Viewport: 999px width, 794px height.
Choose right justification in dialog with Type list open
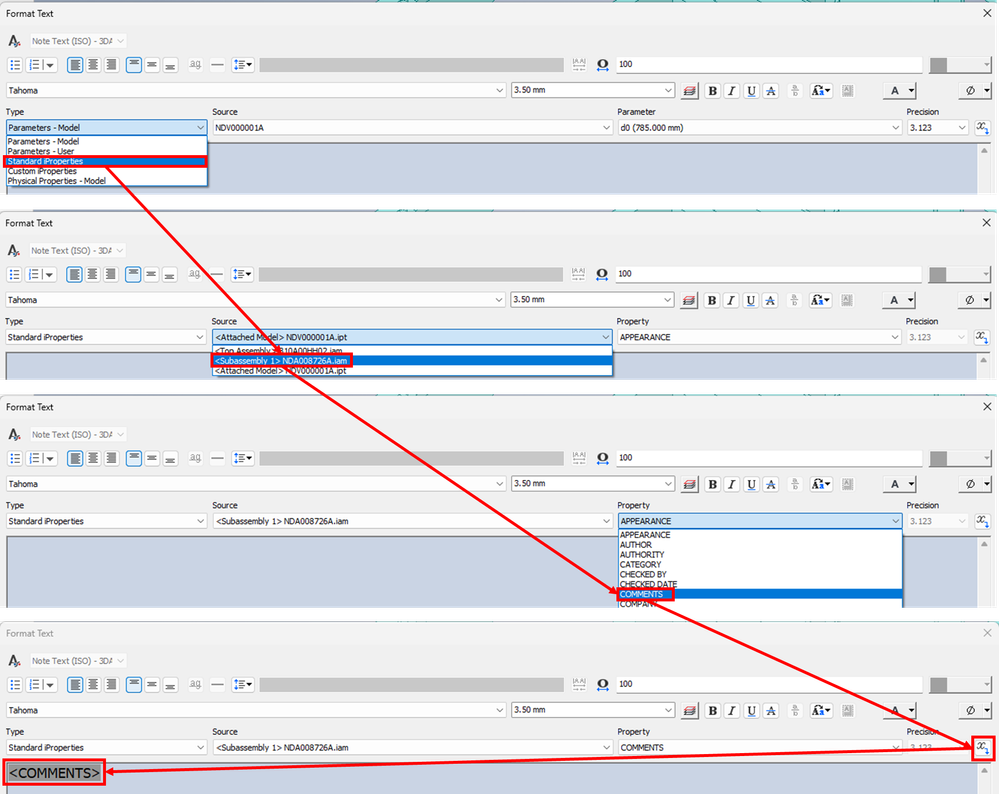[x=112, y=64]
